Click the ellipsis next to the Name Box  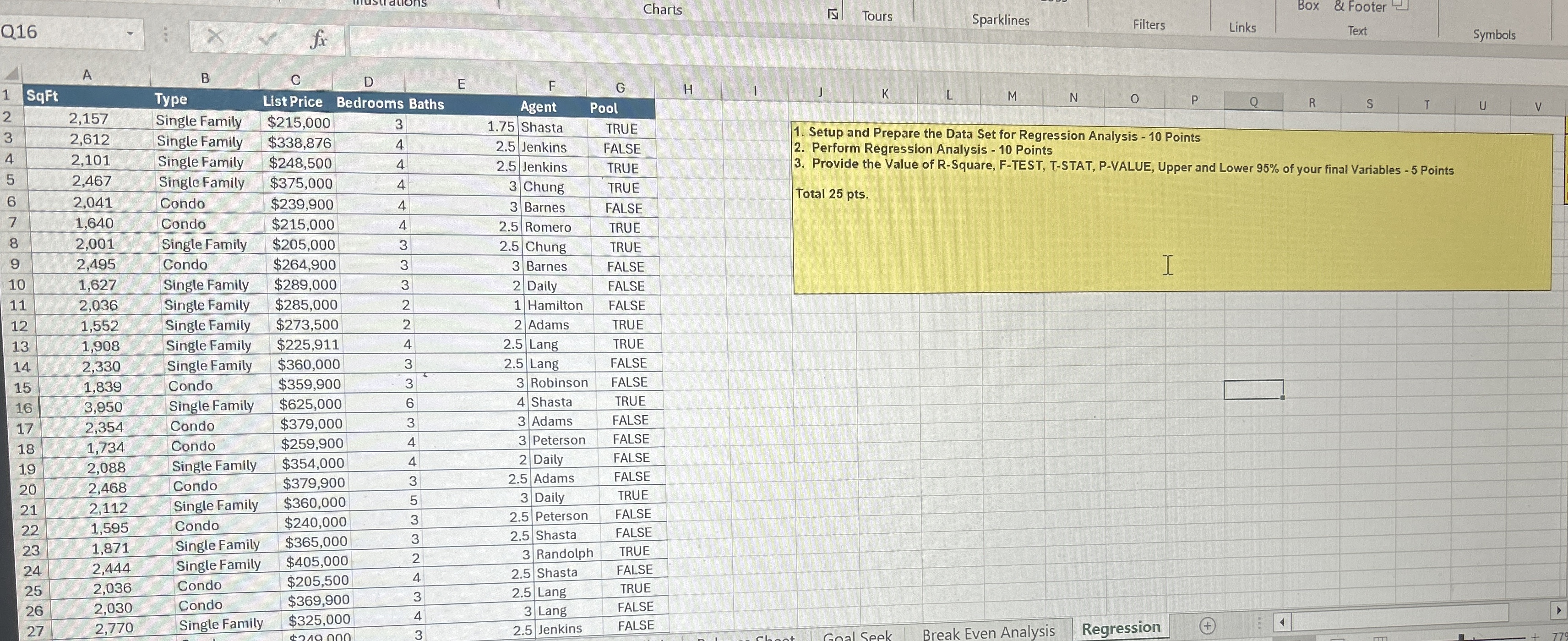165,34
